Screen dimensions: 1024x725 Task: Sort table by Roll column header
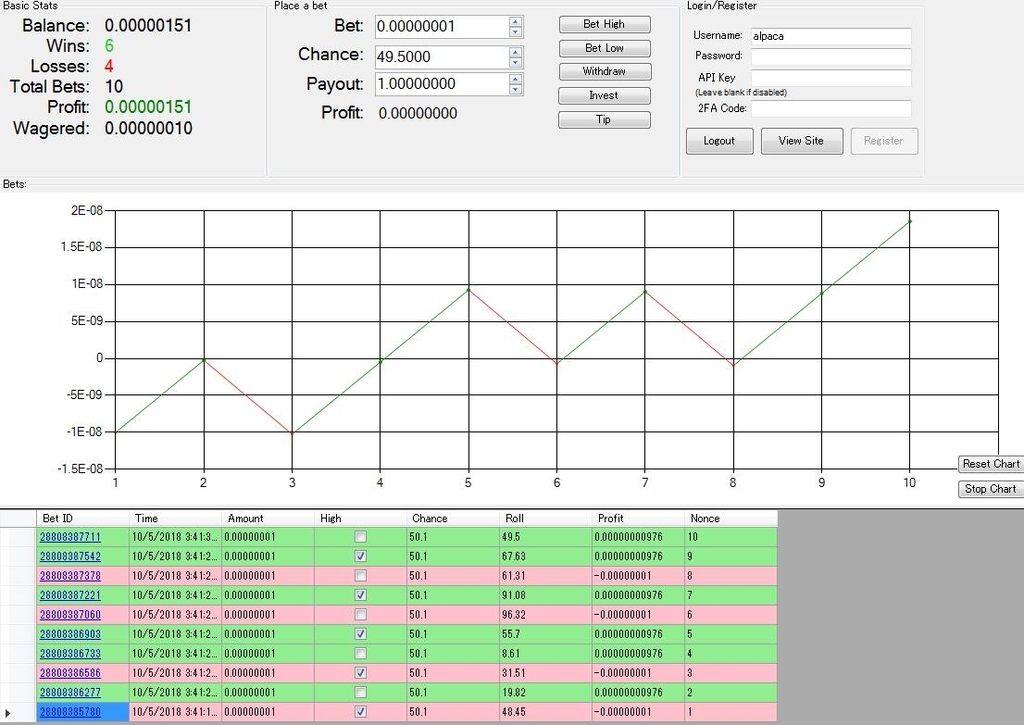546,519
